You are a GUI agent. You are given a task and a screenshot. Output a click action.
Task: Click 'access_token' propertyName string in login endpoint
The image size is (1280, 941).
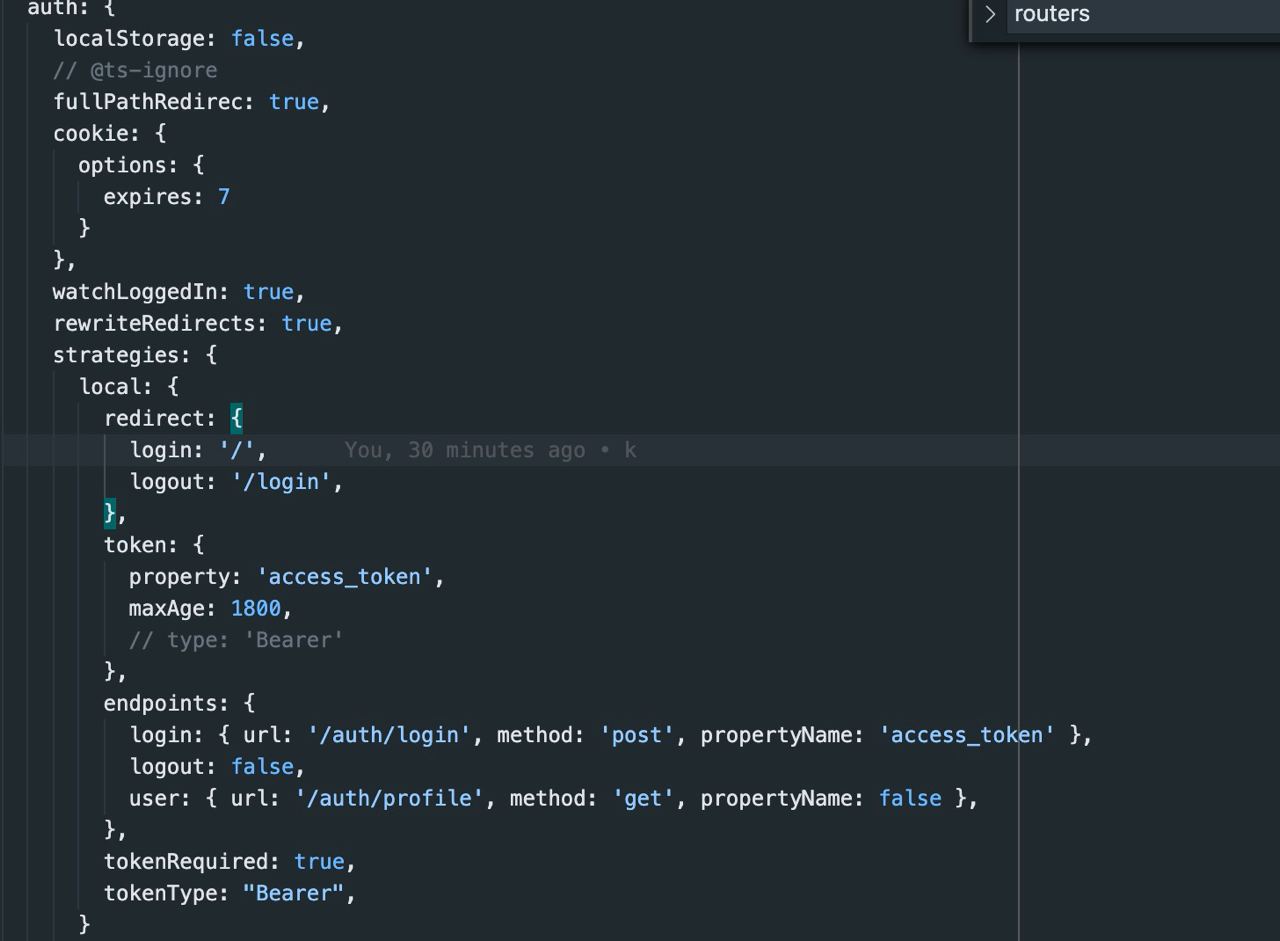coord(967,735)
